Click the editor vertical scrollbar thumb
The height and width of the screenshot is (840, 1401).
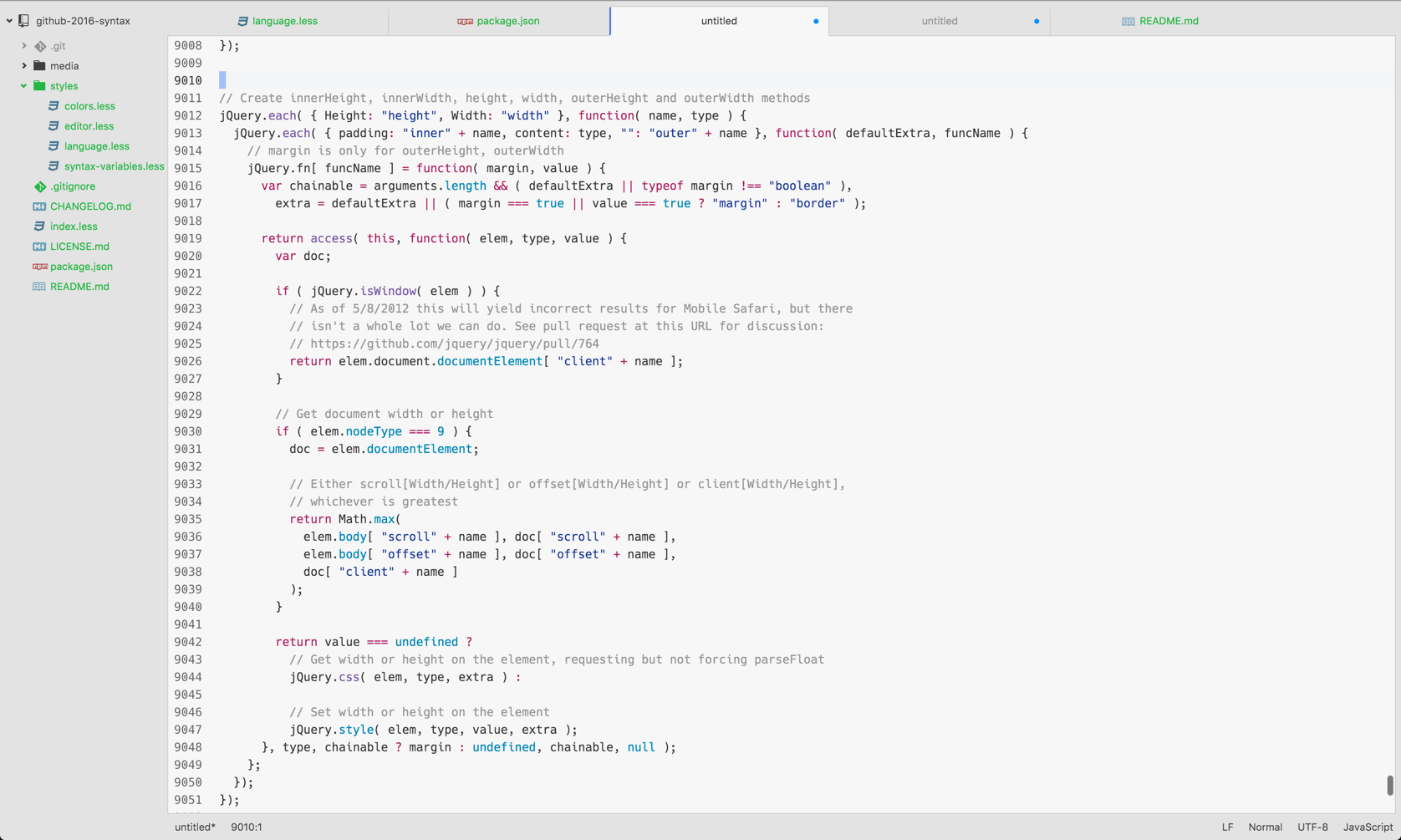(x=1389, y=785)
